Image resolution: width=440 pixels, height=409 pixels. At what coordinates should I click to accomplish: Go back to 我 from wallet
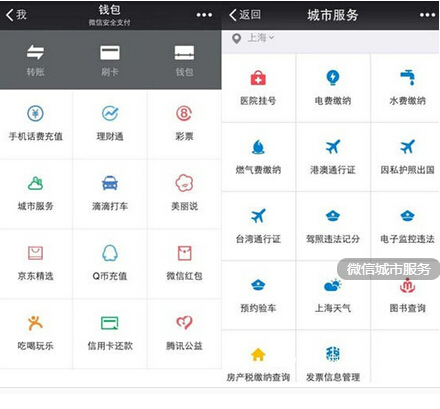tap(16, 14)
